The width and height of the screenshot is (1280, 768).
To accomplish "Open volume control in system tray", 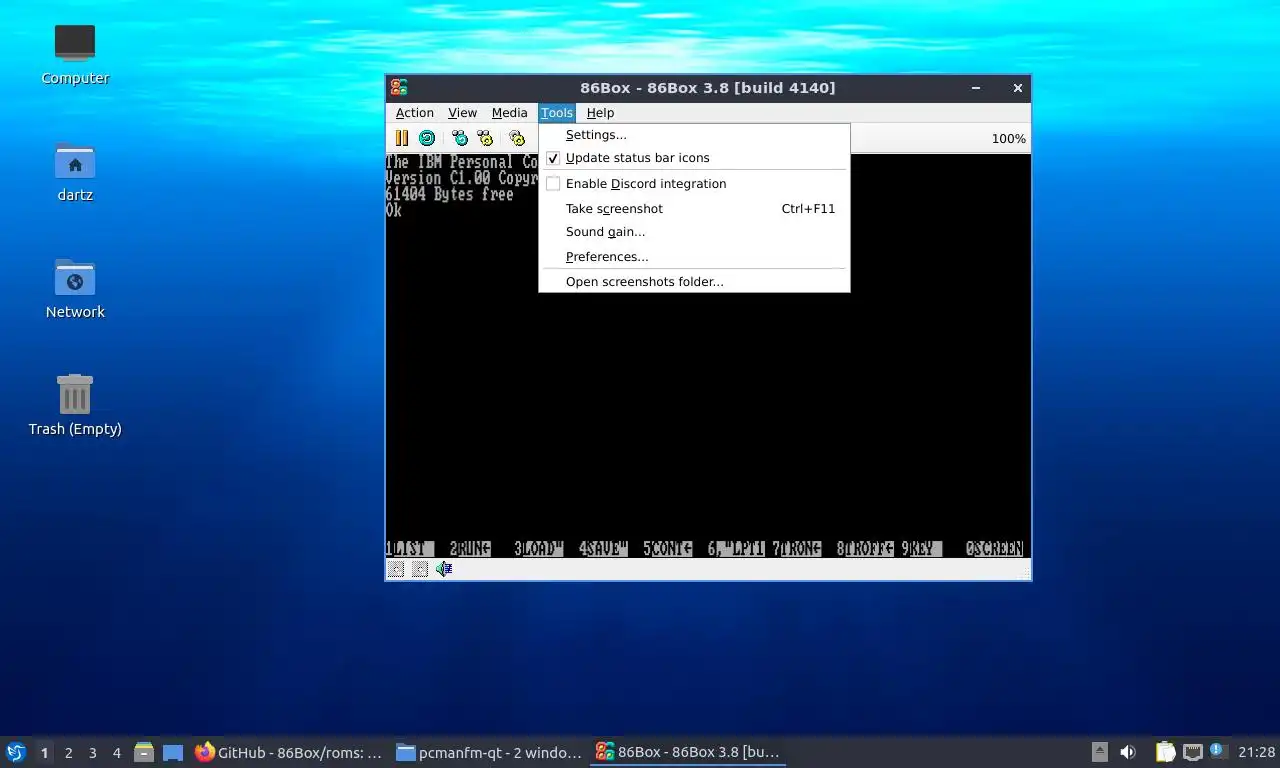I will (x=1128, y=752).
